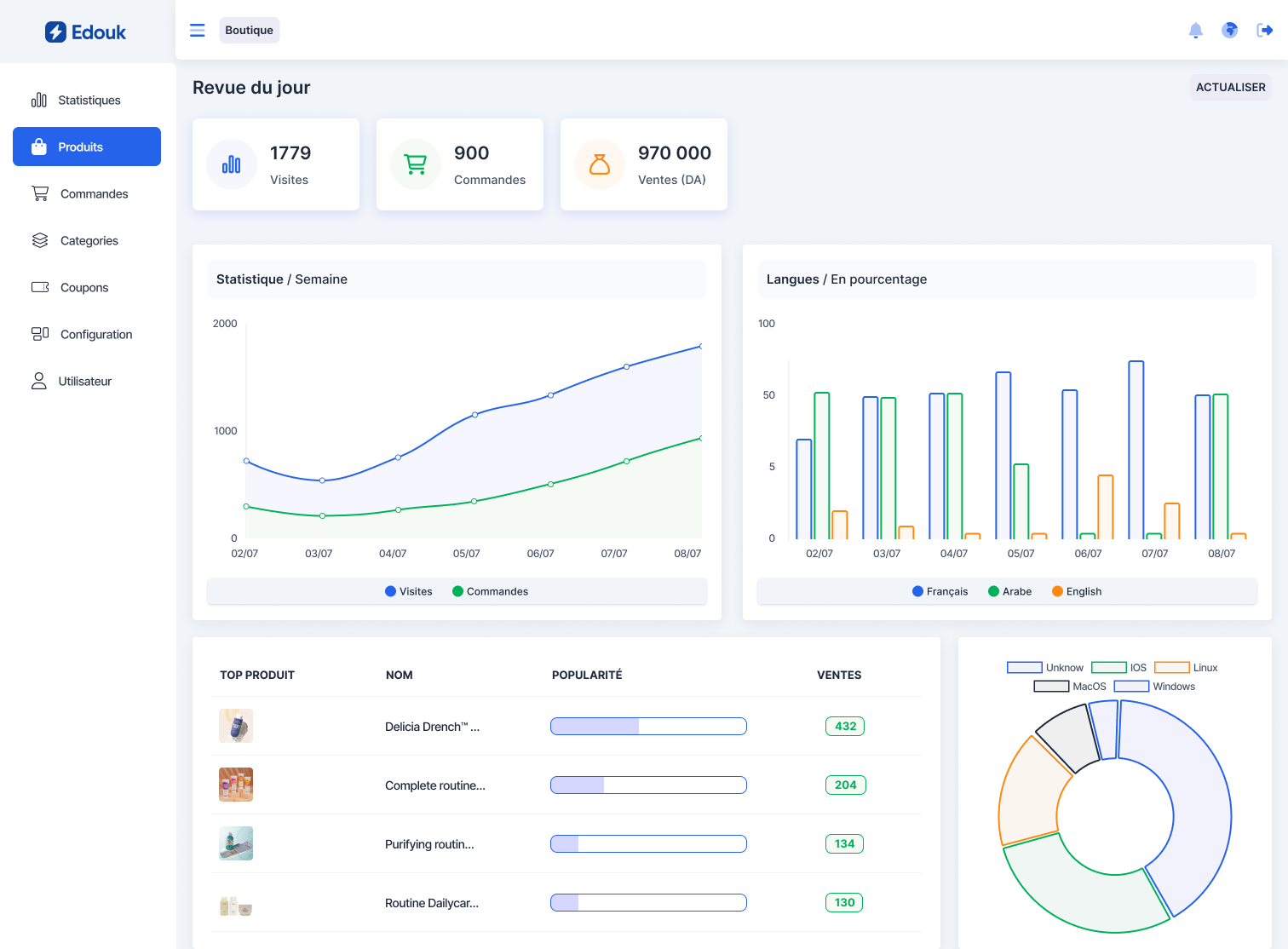Open the notifications bell
The width and height of the screenshot is (1288, 949).
tap(1195, 31)
